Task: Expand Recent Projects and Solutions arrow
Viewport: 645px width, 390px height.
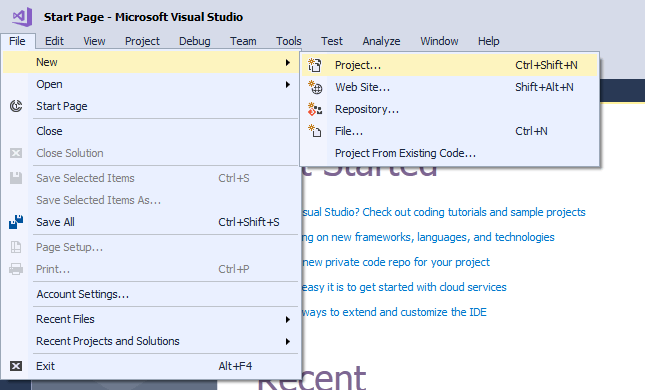Action: (288, 342)
